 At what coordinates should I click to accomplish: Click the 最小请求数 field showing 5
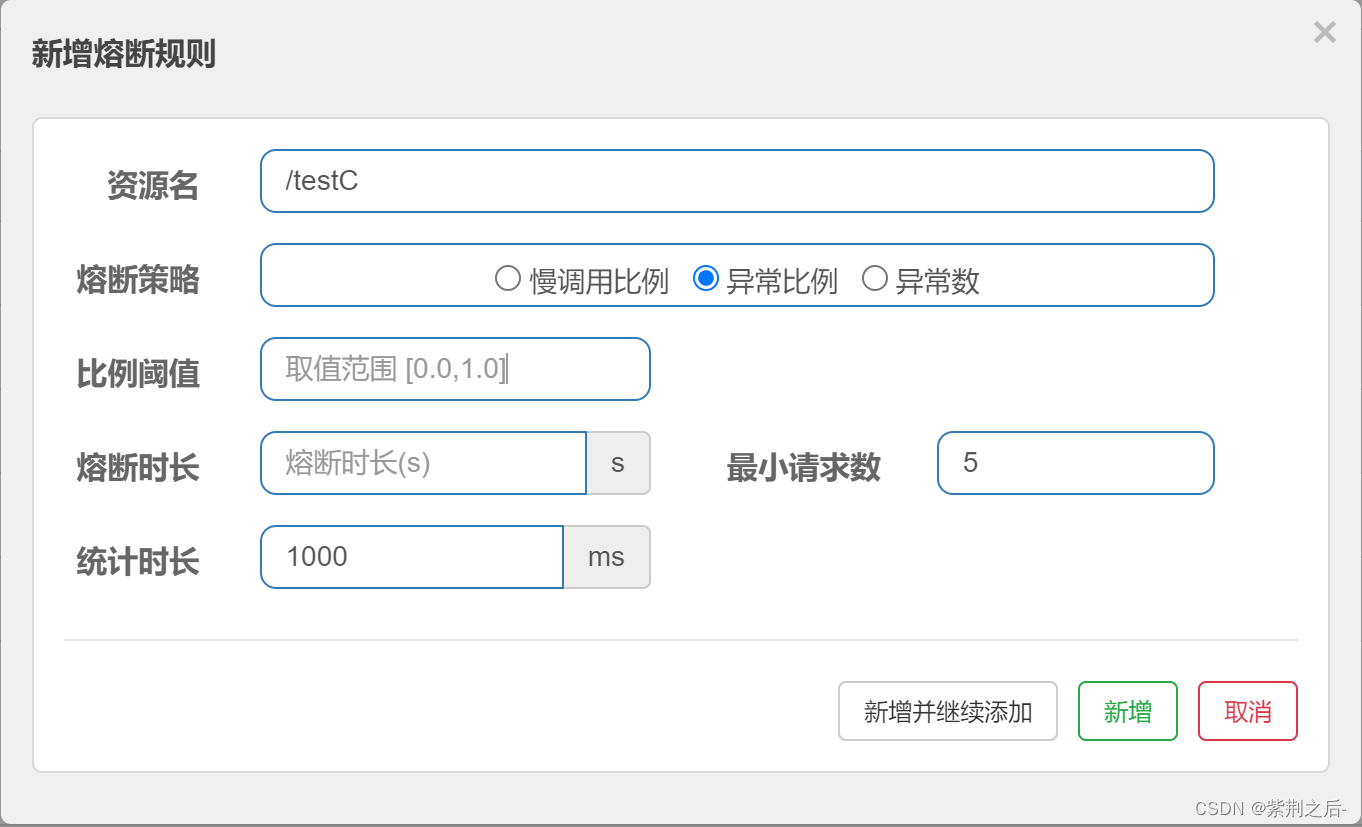(1075, 463)
